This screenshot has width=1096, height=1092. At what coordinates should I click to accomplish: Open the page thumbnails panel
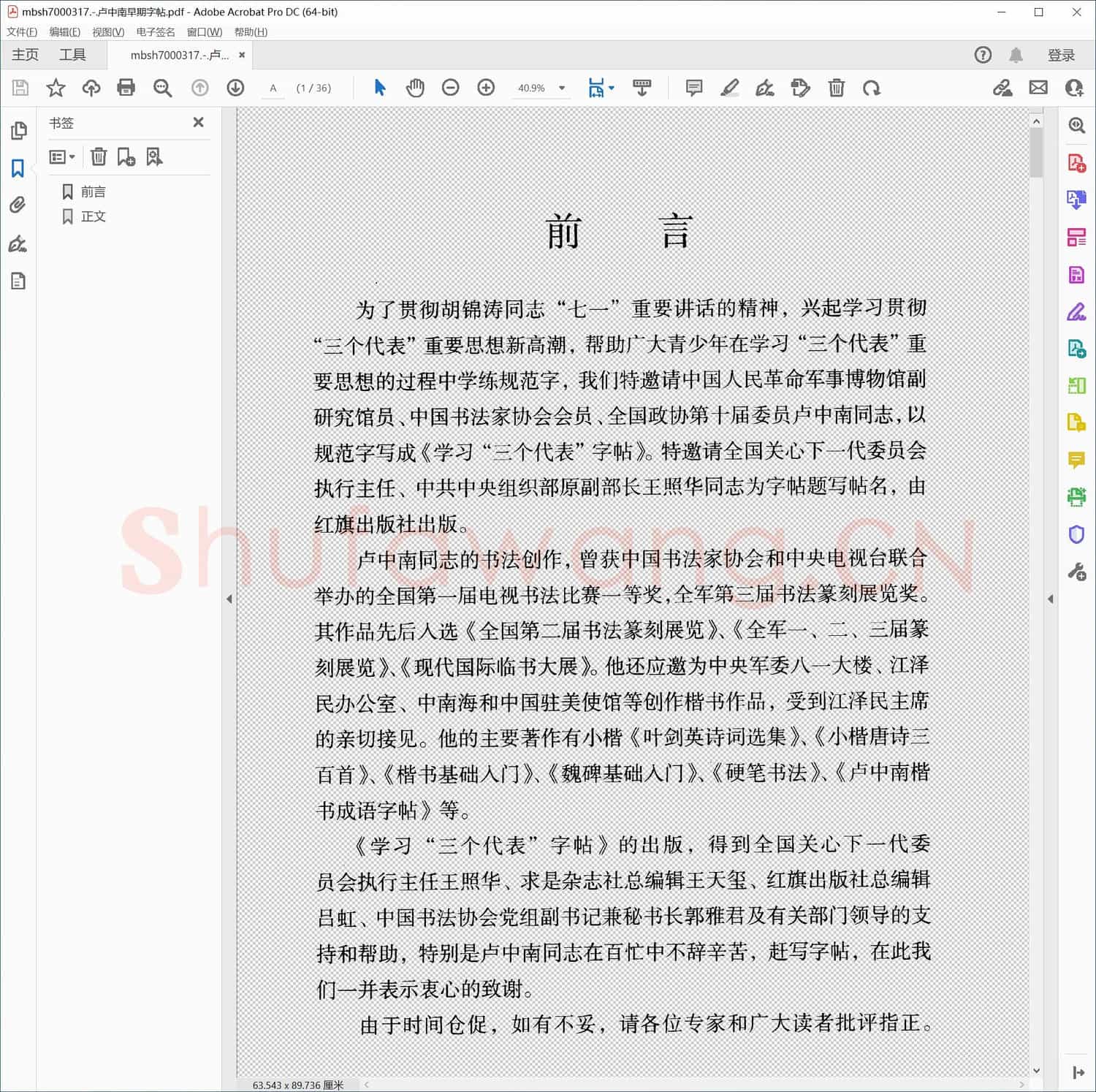click(x=18, y=131)
